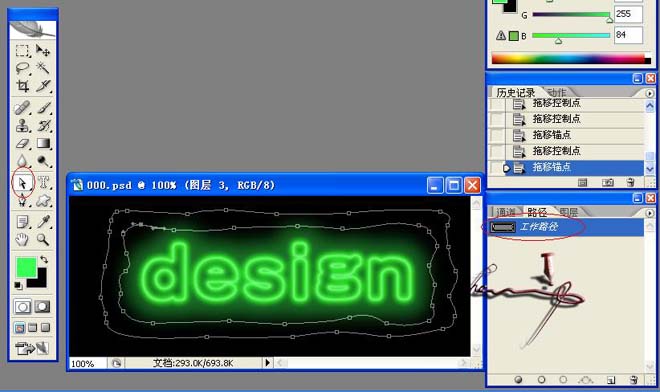The width and height of the screenshot is (660, 392).
Task: Click the green foreground color swatch
Action: pyautogui.click(x=26, y=267)
